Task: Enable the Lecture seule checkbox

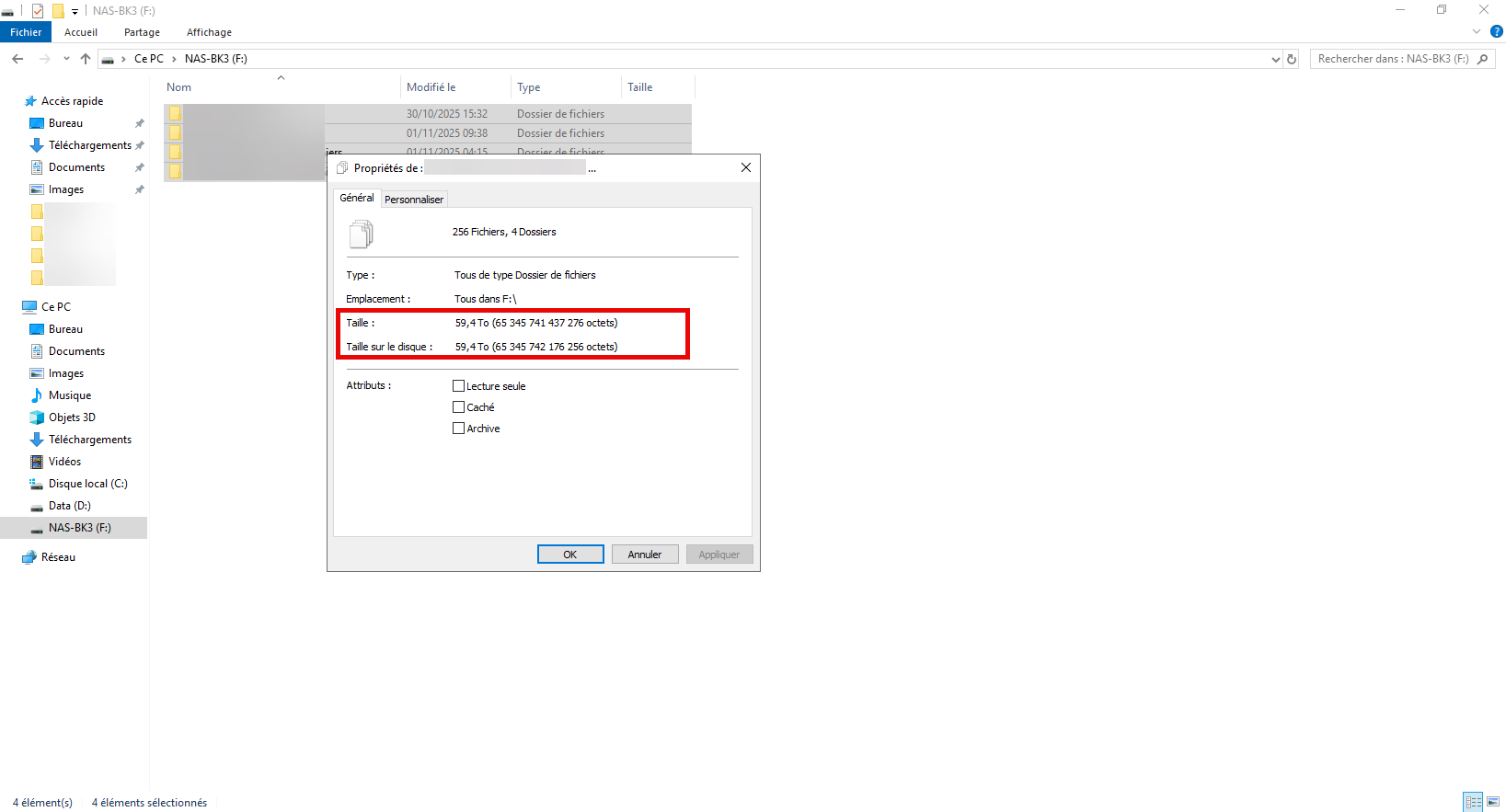Action: pos(458,386)
